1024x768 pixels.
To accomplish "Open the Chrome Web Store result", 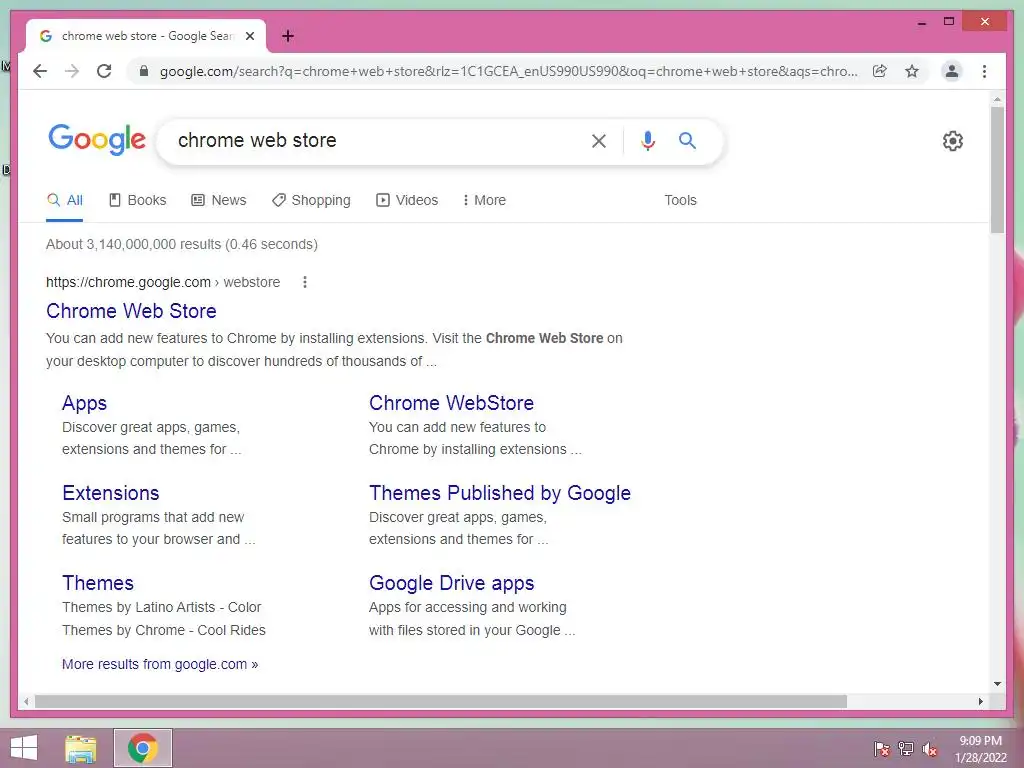I will [x=131, y=311].
